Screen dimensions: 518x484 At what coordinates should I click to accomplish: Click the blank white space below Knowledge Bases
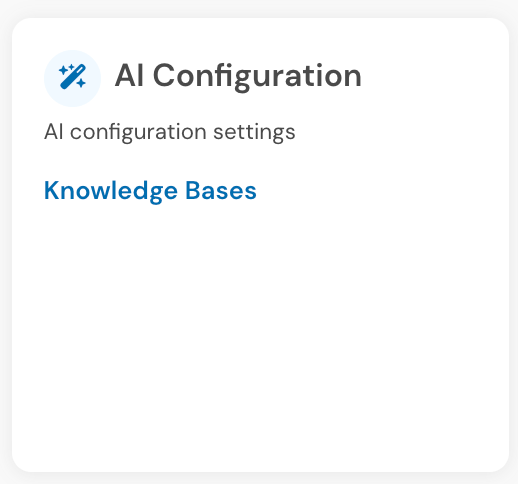click(x=260, y=333)
